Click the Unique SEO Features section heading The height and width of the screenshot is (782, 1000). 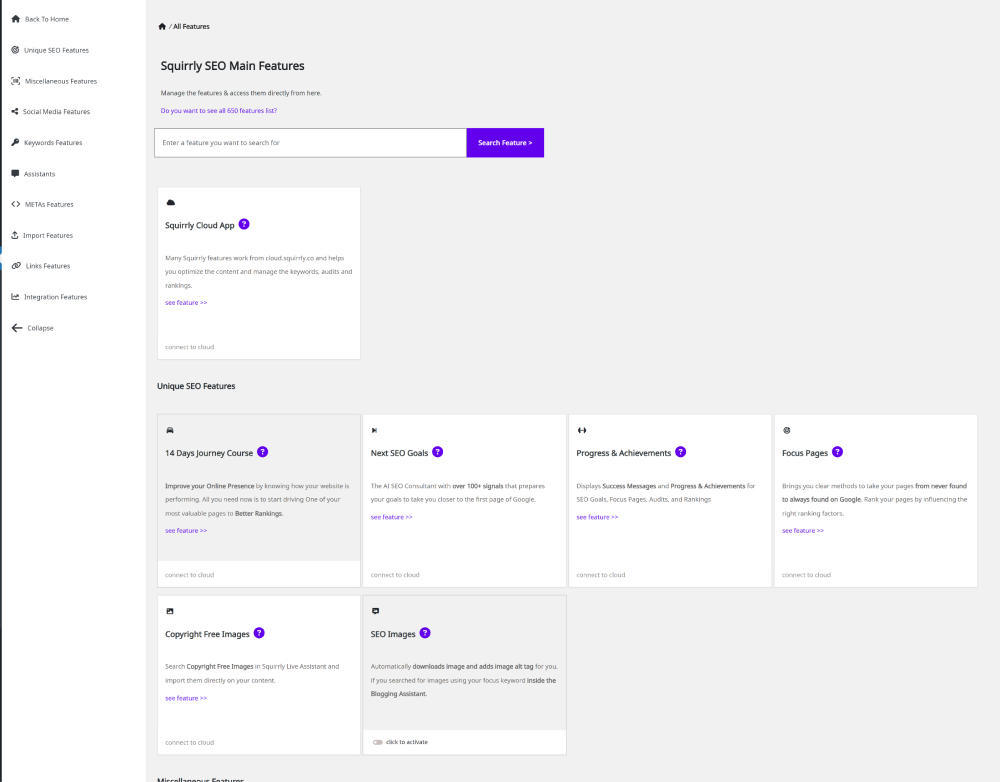click(196, 386)
